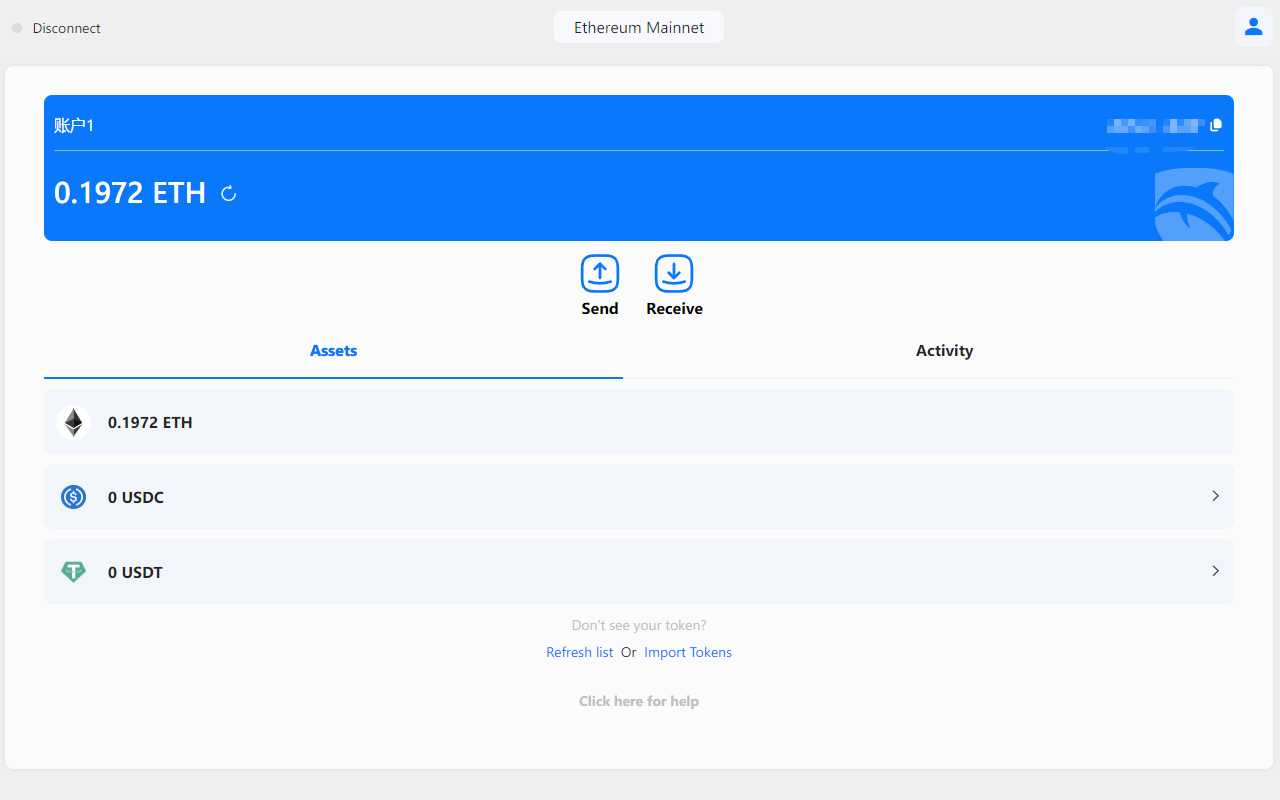The image size is (1280, 800).
Task: Click here for help
Action: coord(638,700)
